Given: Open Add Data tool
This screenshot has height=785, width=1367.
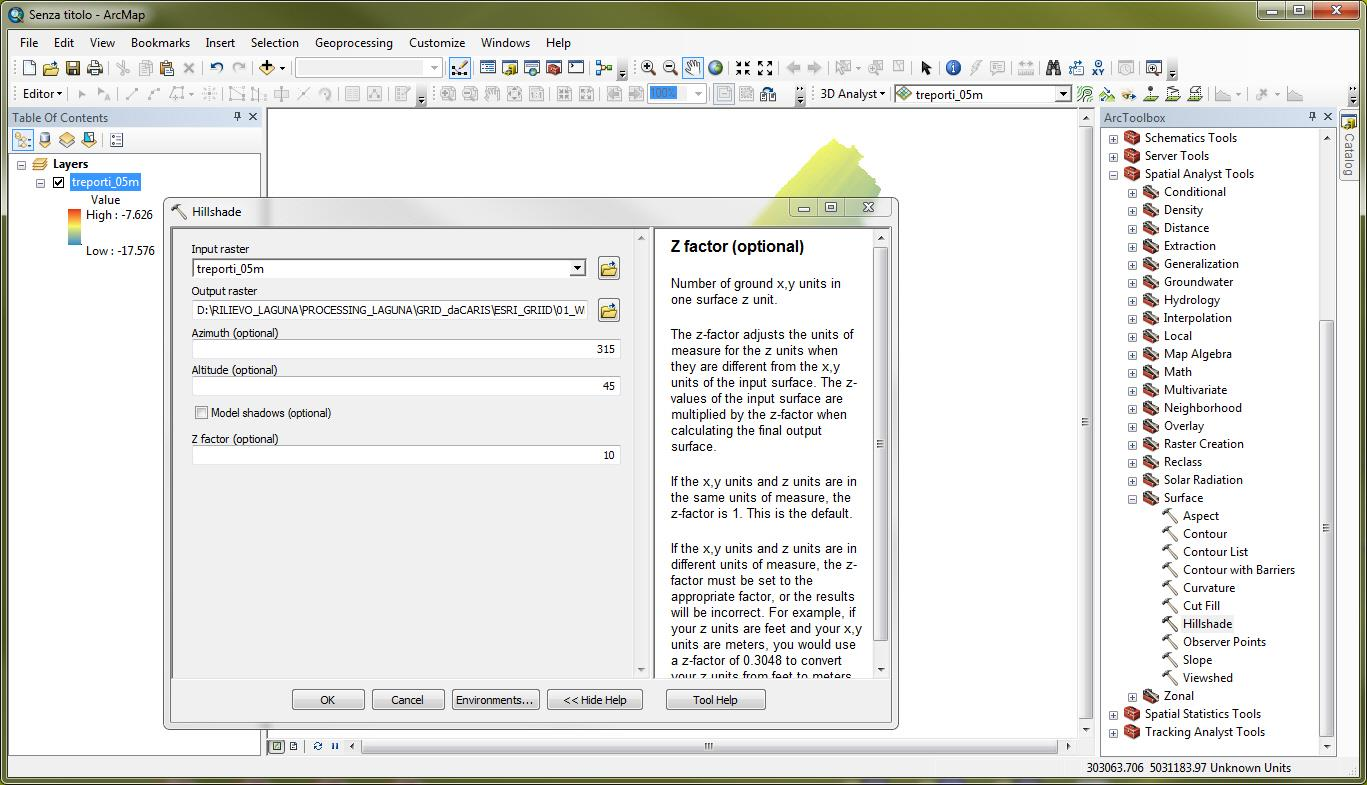Looking at the screenshot, I should (267, 68).
